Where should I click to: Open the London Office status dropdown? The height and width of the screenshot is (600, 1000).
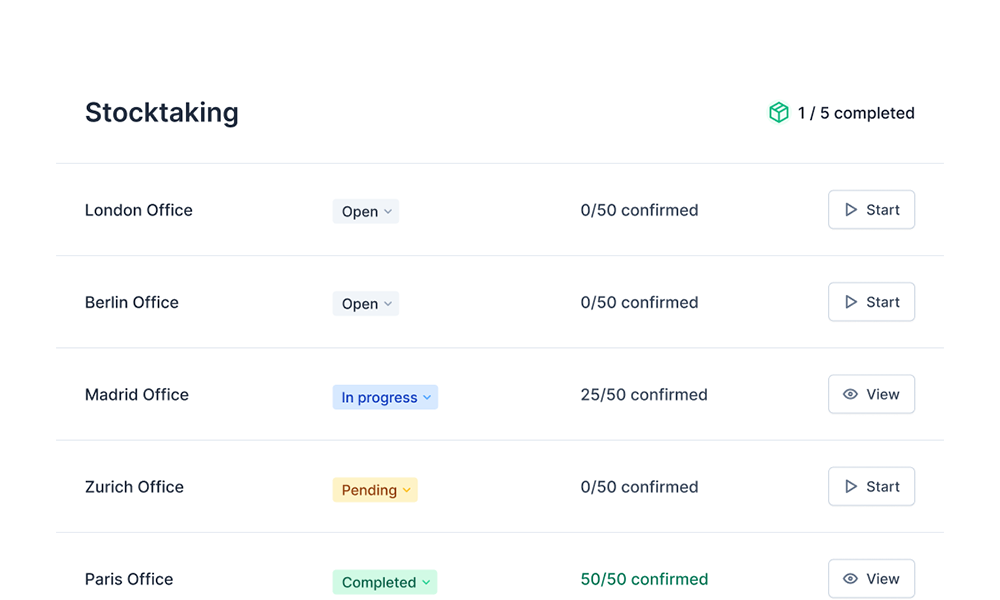365,210
